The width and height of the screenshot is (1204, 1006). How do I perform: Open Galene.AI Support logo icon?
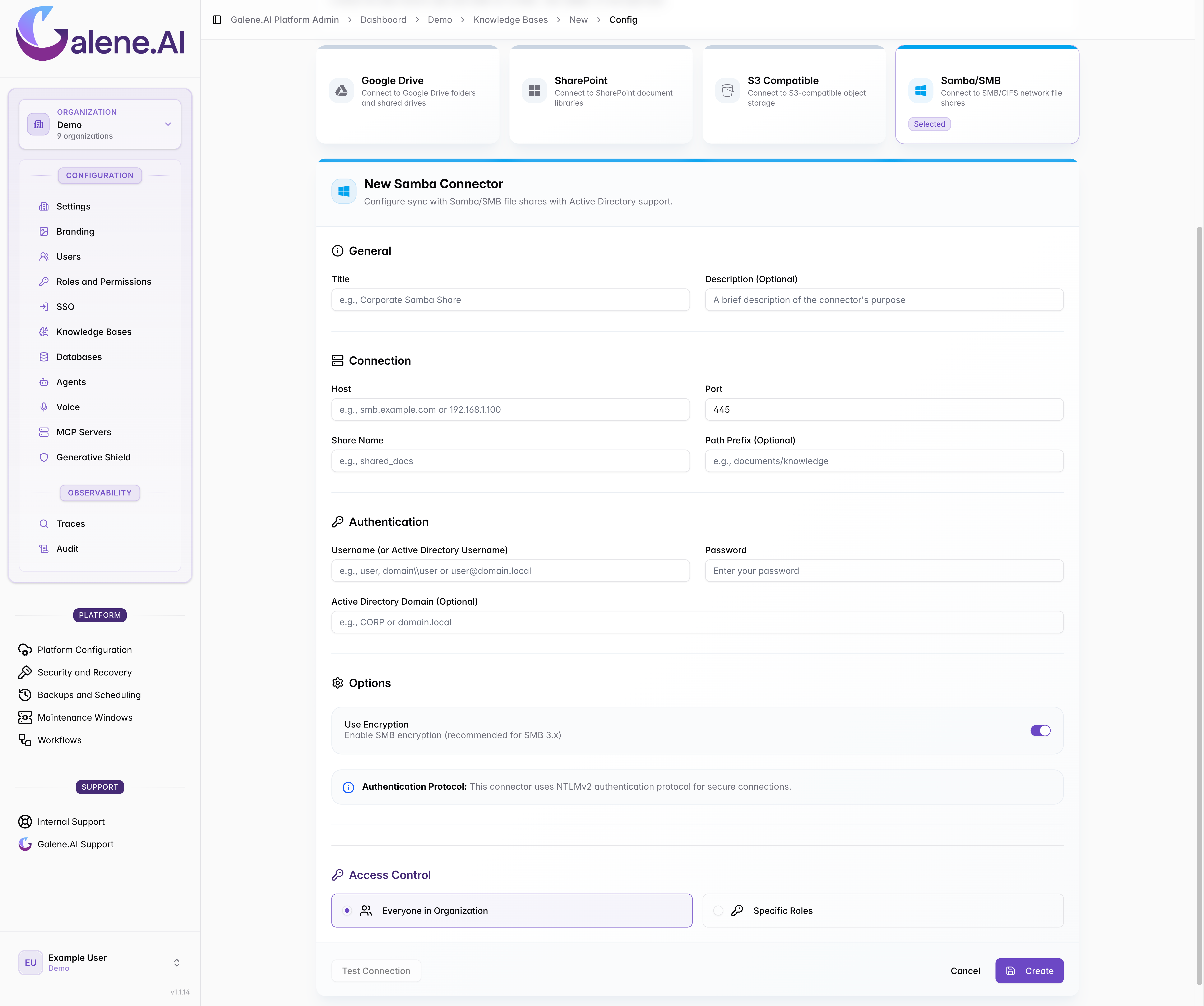25,844
